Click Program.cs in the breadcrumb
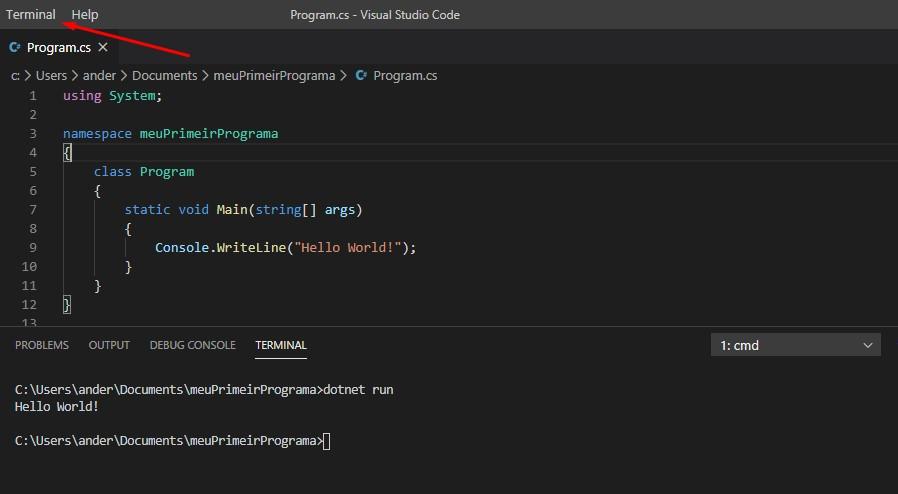This screenshot has height=494, width=898. click(x=405, y=75)
